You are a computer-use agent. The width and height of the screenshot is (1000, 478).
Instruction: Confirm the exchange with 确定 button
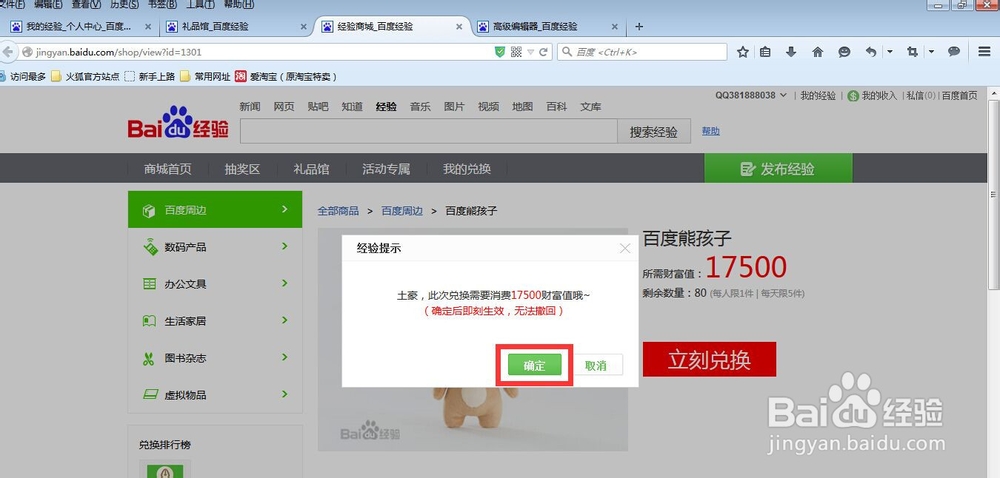pos(534,365)
